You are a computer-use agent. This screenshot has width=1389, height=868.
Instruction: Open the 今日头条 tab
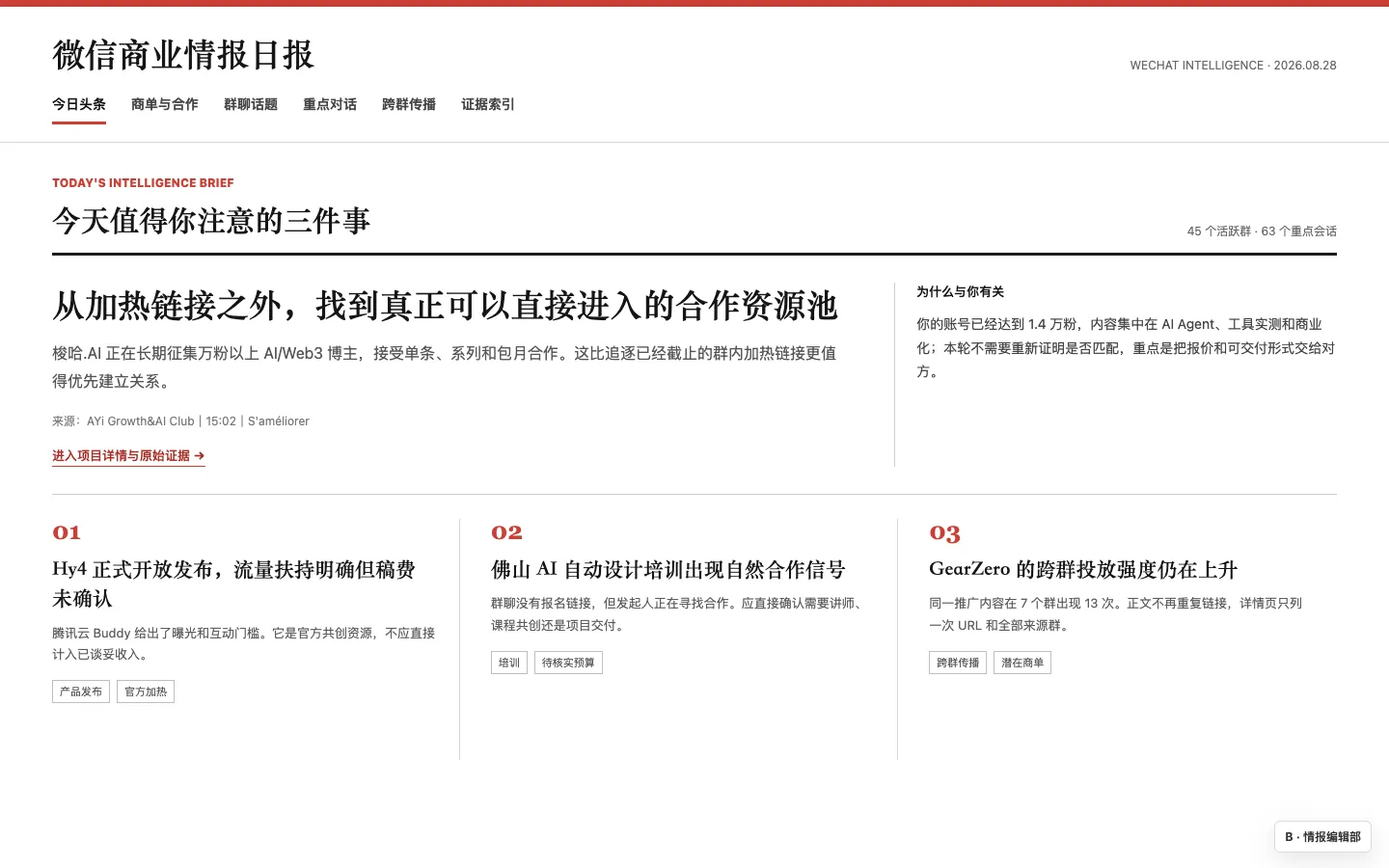point(79,104)
